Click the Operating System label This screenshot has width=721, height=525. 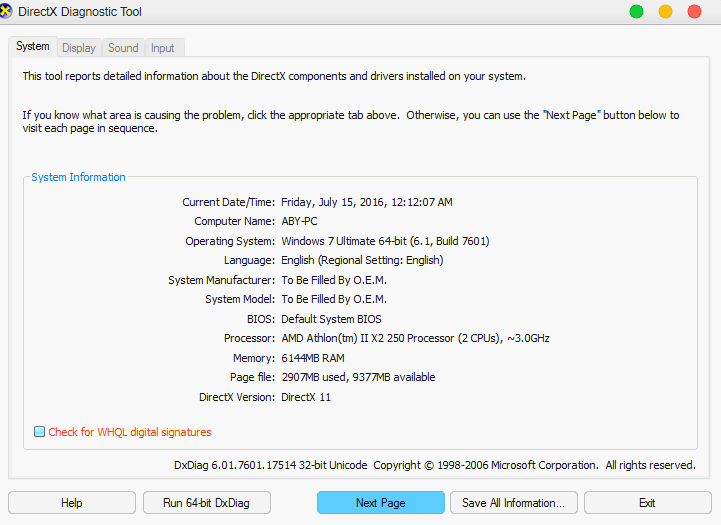pyautogui.click(x=230, y=241)
